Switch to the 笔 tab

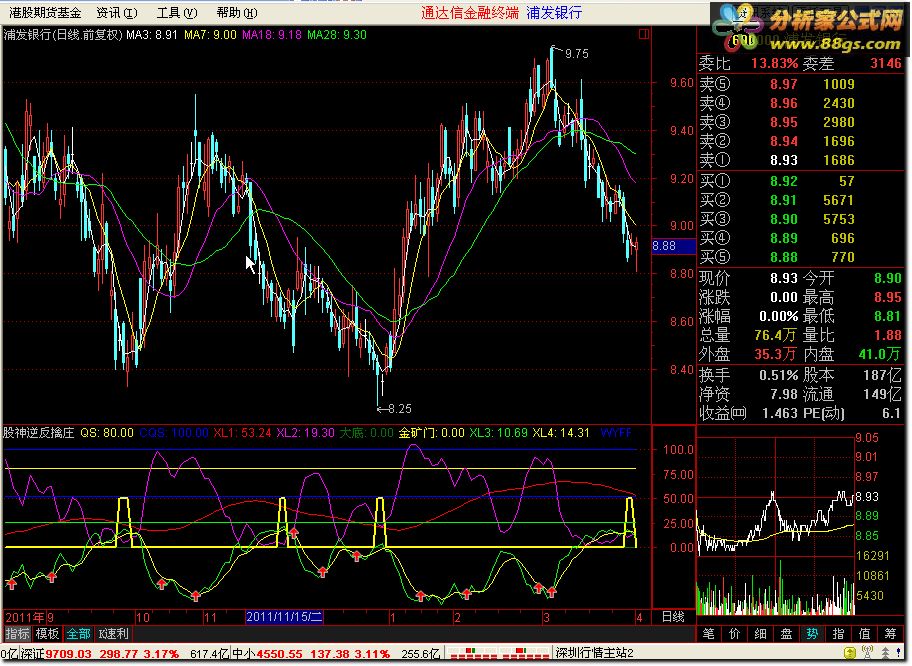point(708,633)
